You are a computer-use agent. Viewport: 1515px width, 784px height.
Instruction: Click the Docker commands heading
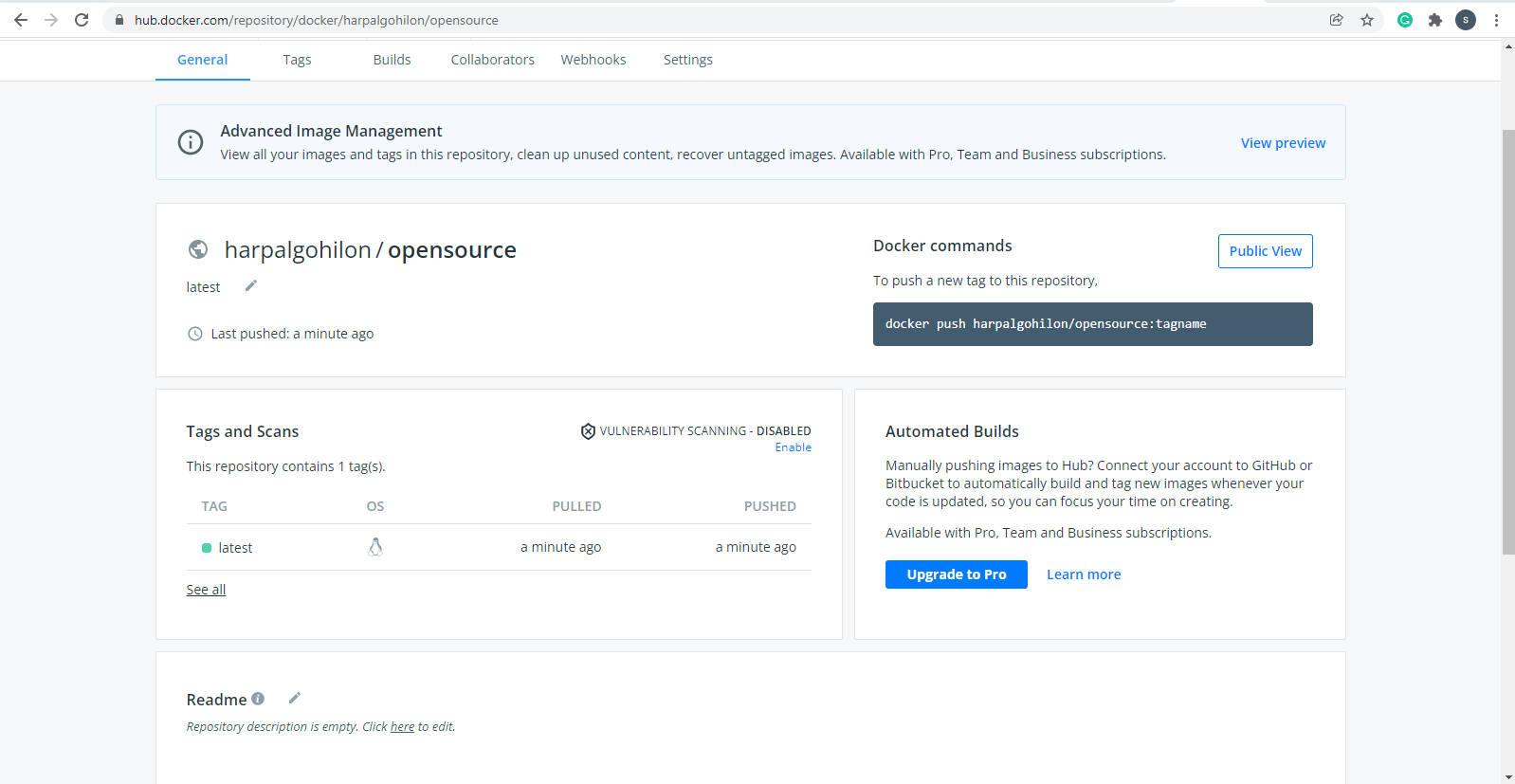942,246
